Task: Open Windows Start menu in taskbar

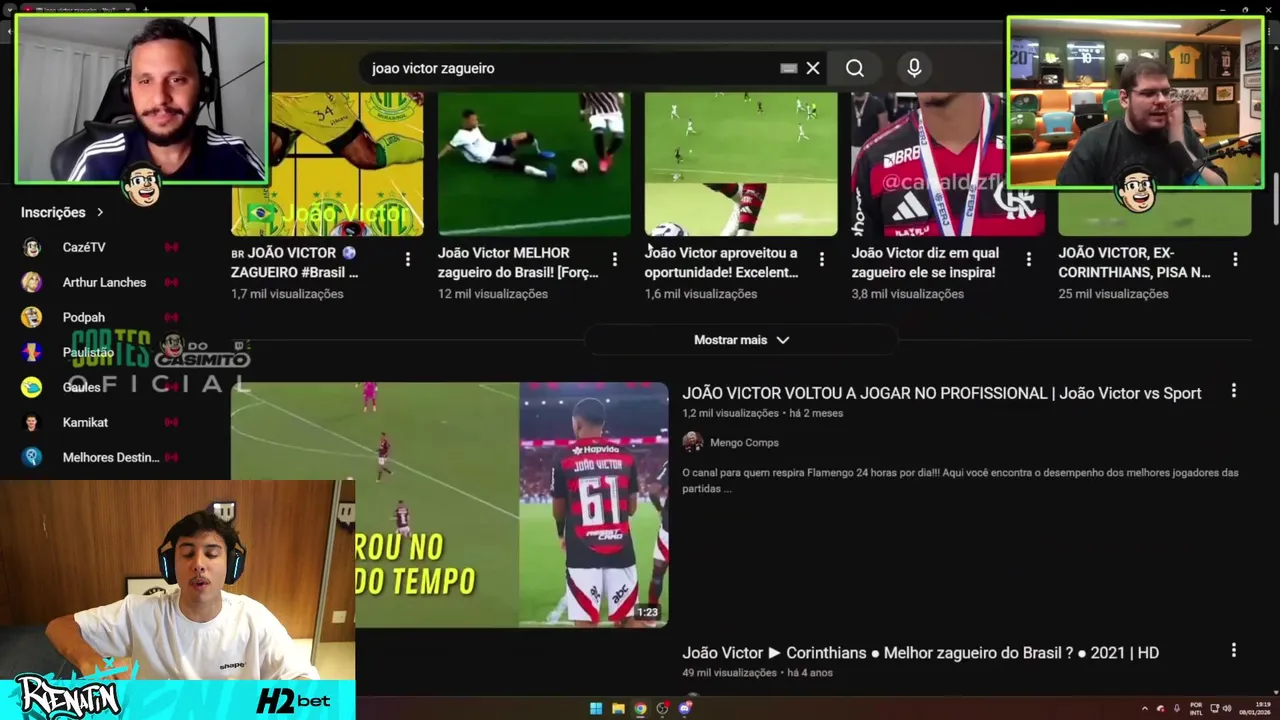Action: pos(596,708)
